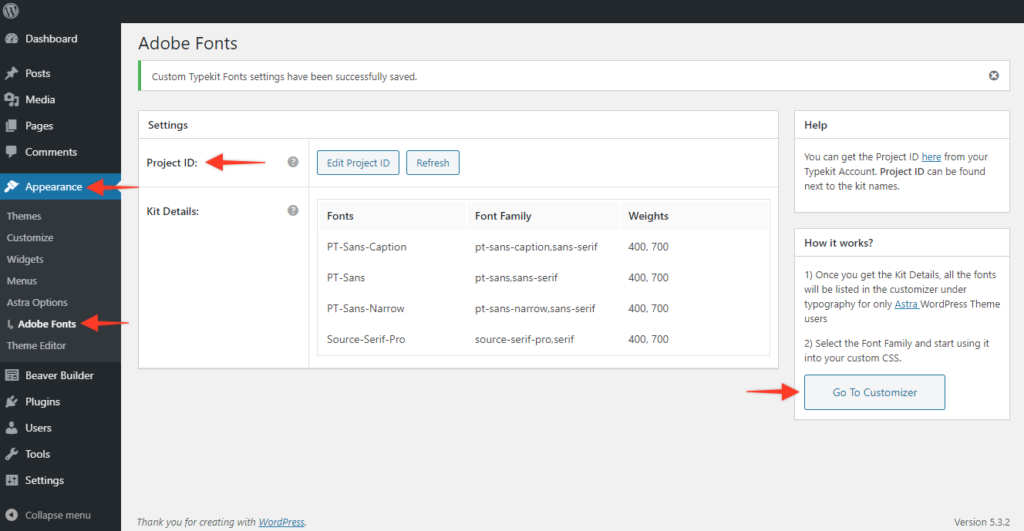The height and width of the screenshot is (531, 1024).
Task: Open the Dashboard menu item
Action: pos(50,39)
